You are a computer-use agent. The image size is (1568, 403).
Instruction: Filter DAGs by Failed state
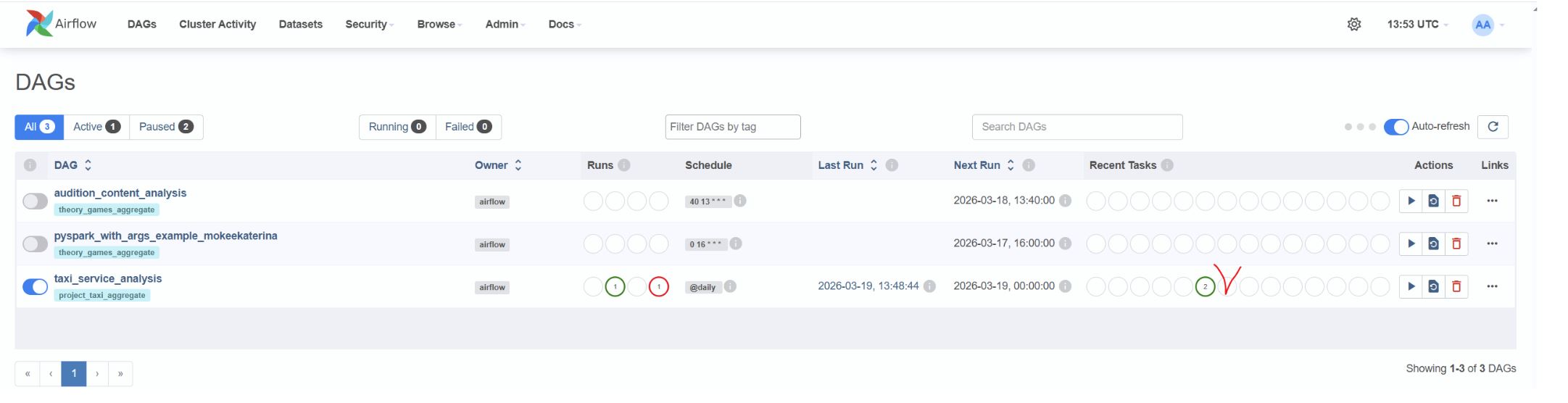pyautogui.click(x=468, y=127)
